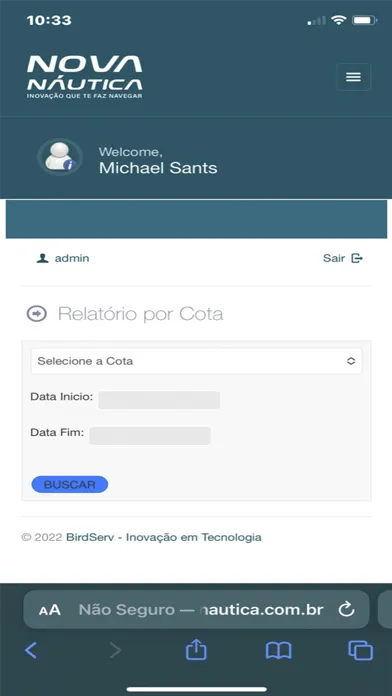This screenshot has width=392, height=696.
Task: Show open tabs in Safari
Action: 360,651
